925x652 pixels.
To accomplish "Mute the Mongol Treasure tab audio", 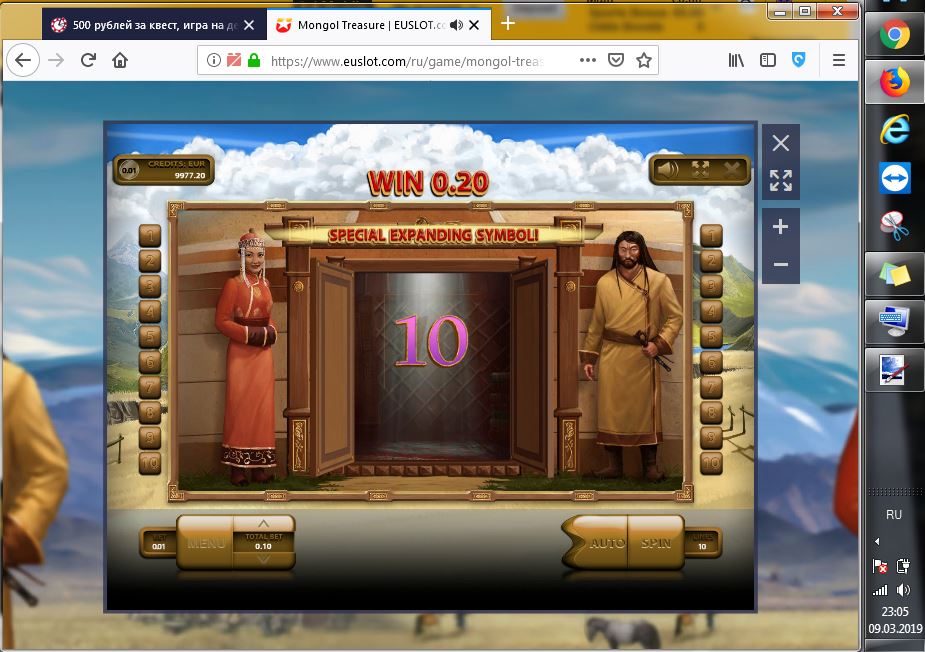I will [x=457, y=24].
